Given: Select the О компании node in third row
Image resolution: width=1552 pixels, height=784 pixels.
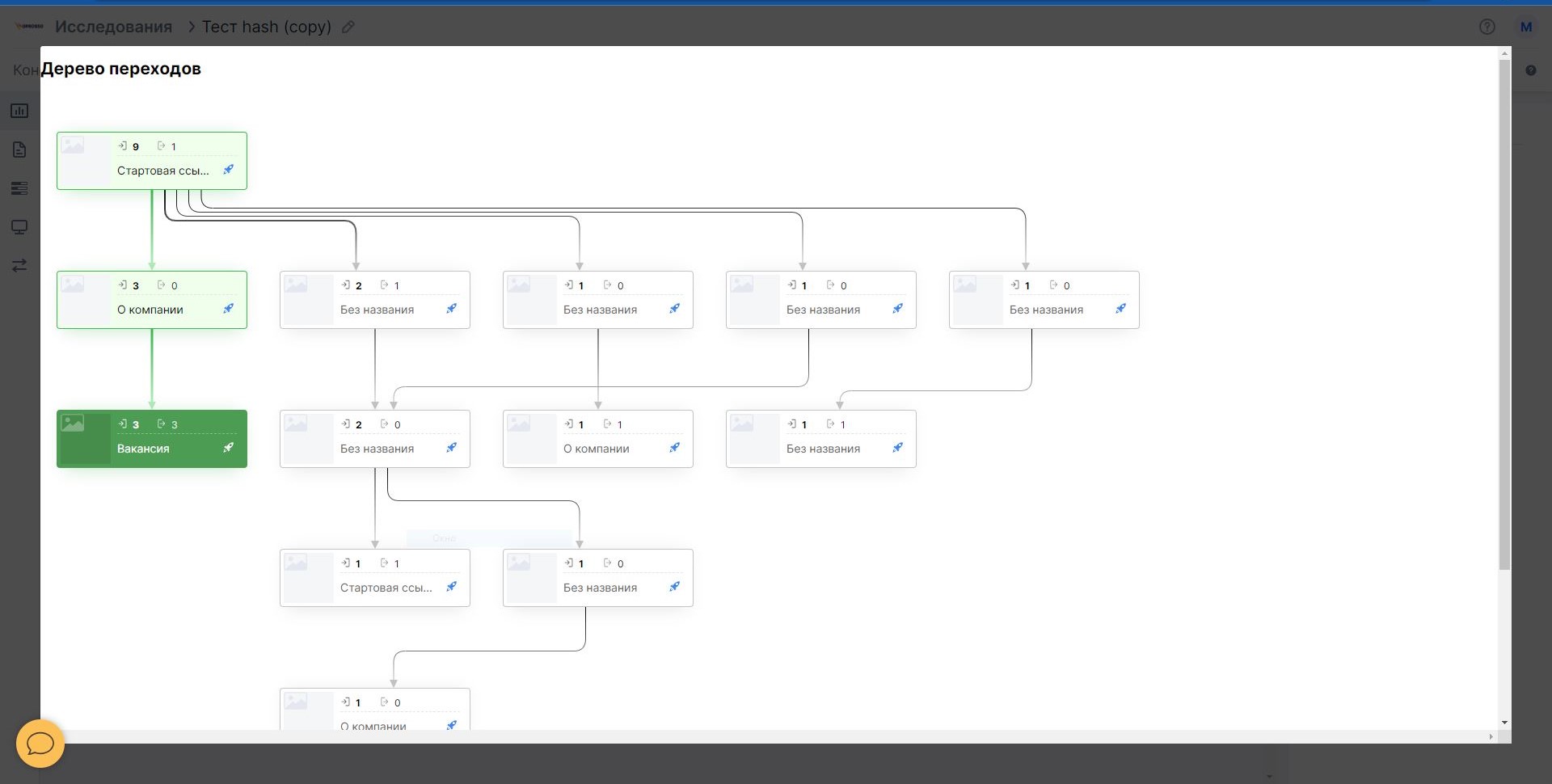Looking at the screenshot, I should [597, 439].
